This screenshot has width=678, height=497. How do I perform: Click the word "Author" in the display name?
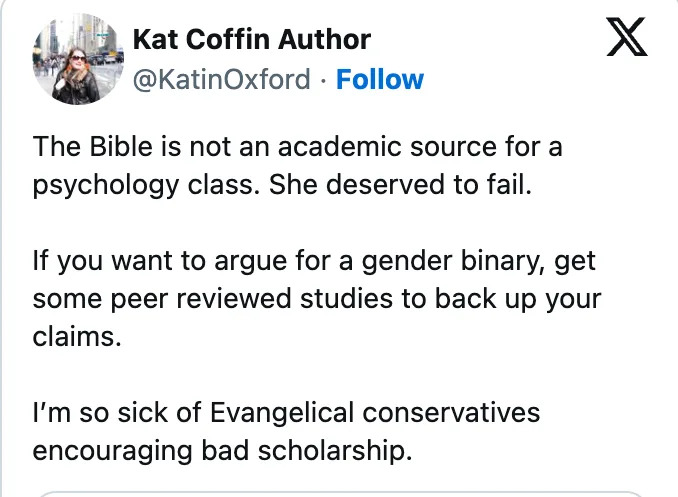322,40
